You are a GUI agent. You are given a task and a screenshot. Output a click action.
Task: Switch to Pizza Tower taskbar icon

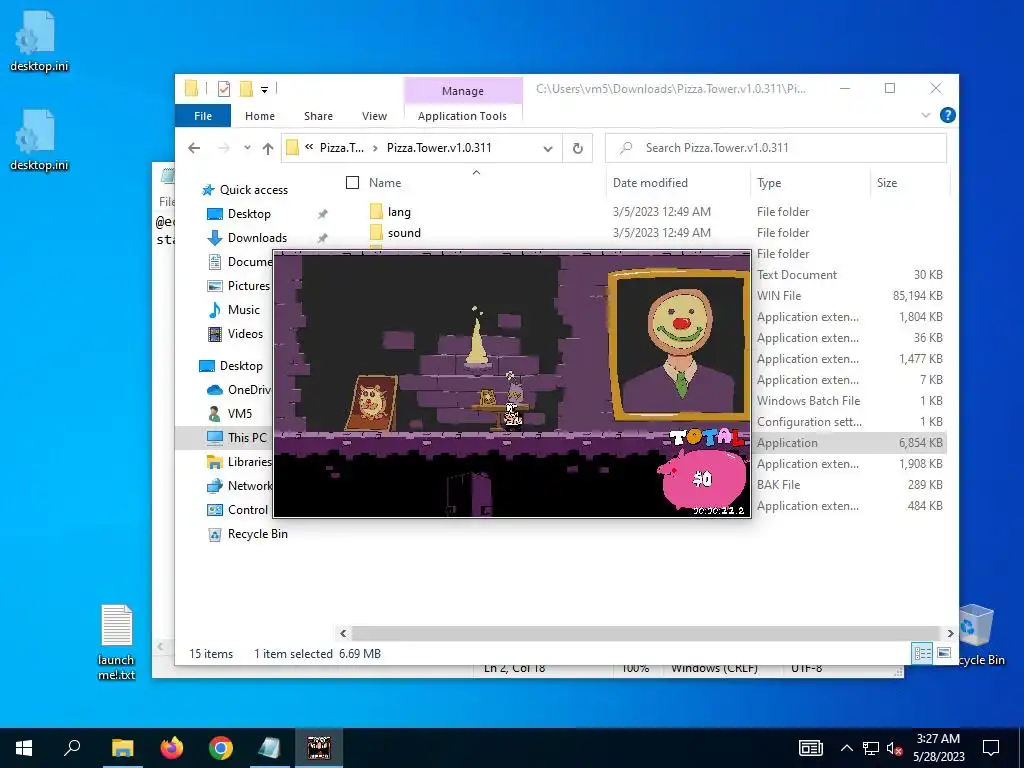[319, 748]
